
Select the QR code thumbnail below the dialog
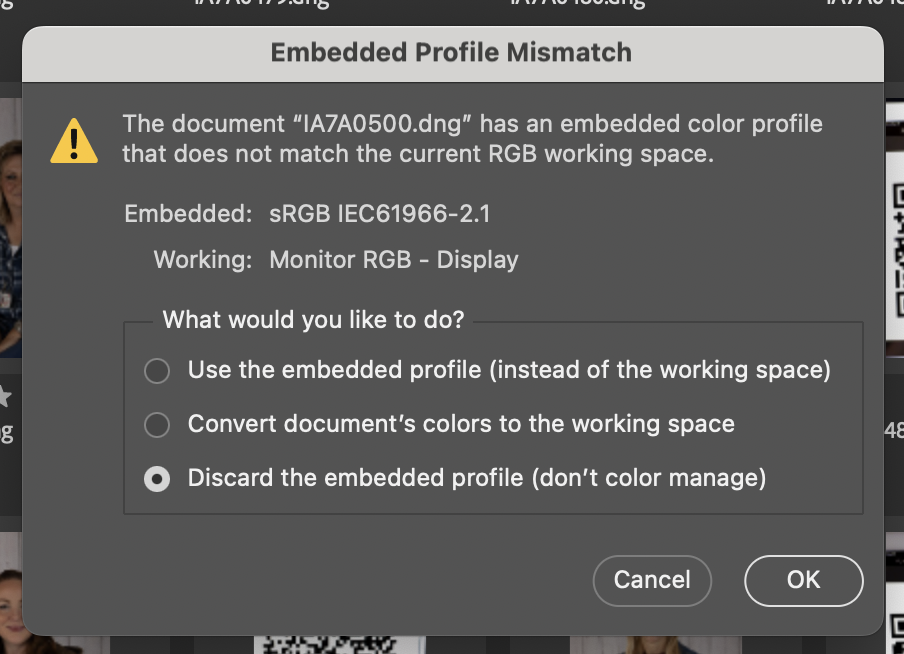[x=340, y=645]
